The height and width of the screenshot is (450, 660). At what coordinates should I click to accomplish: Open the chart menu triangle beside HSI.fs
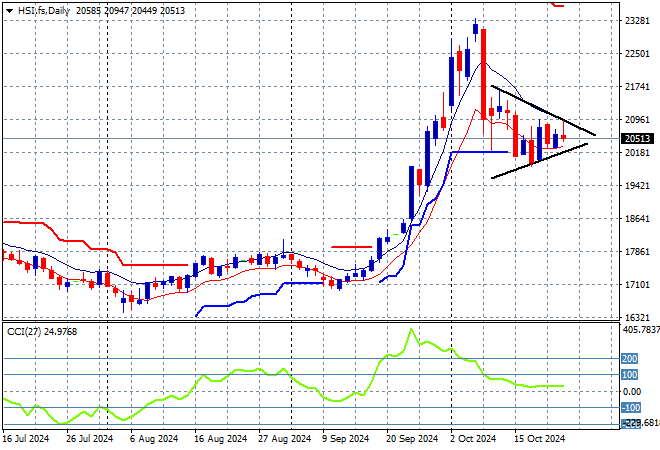pos(9,11)
